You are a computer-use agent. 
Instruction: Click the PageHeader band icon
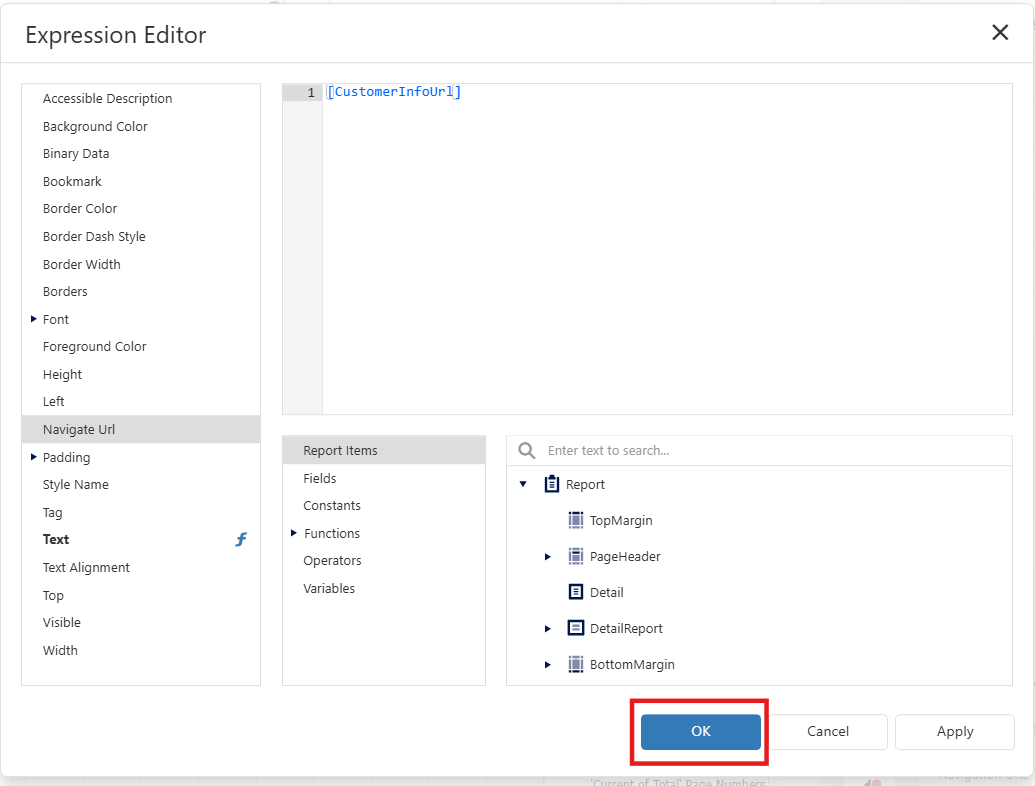(575, 556)
